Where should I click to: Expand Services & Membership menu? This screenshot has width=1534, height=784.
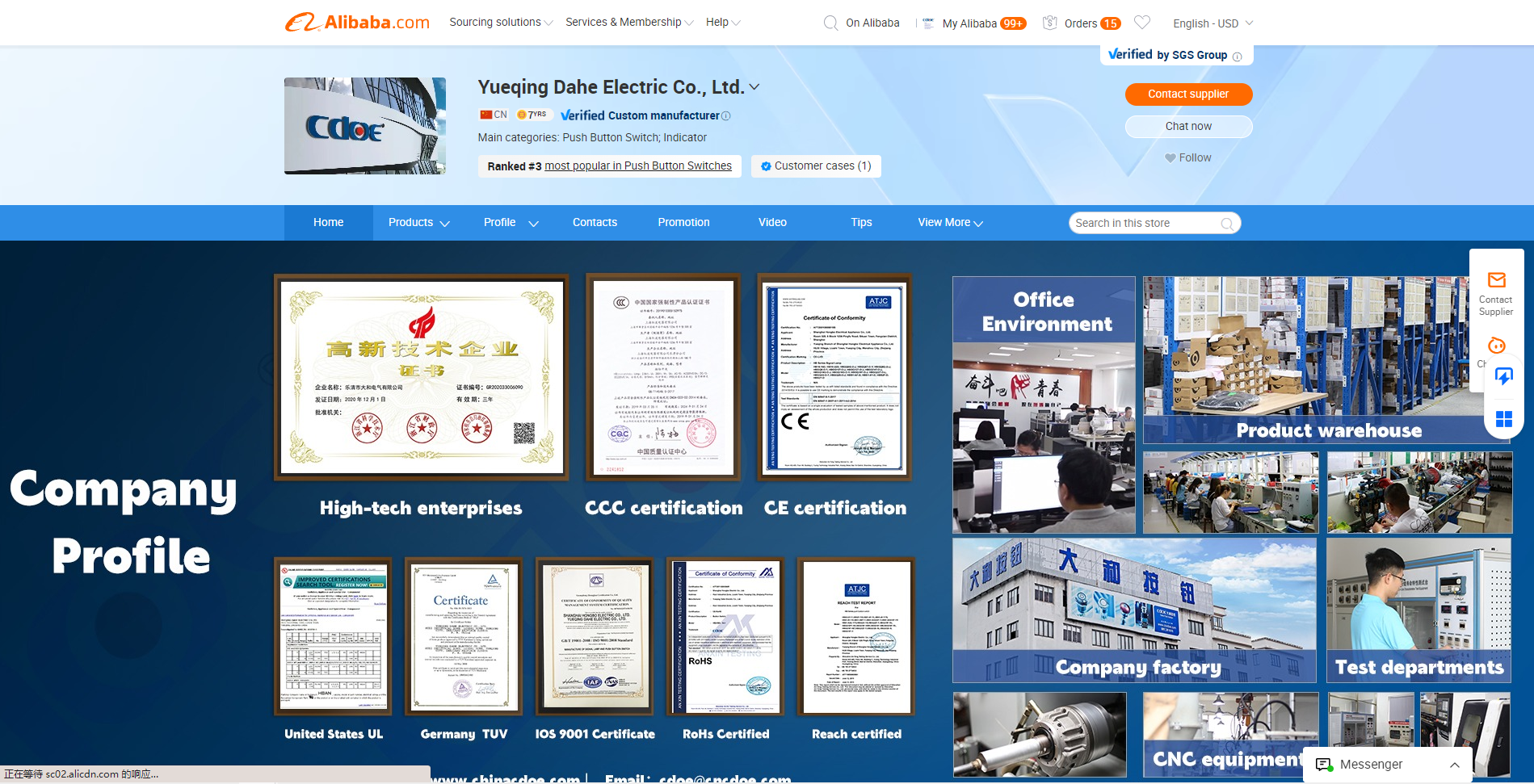(x=629, y=22)
